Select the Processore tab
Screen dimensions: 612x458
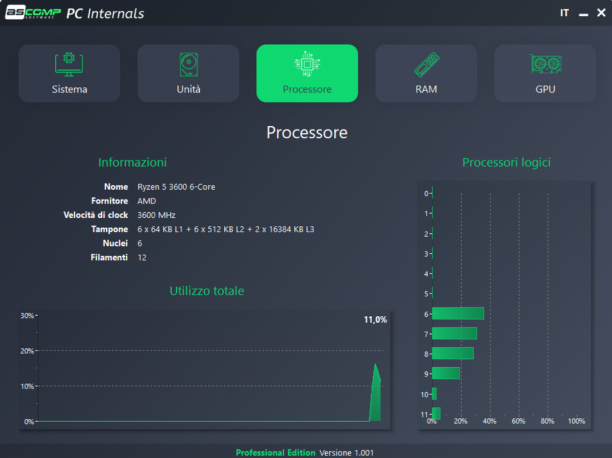(x=307, y=73)
